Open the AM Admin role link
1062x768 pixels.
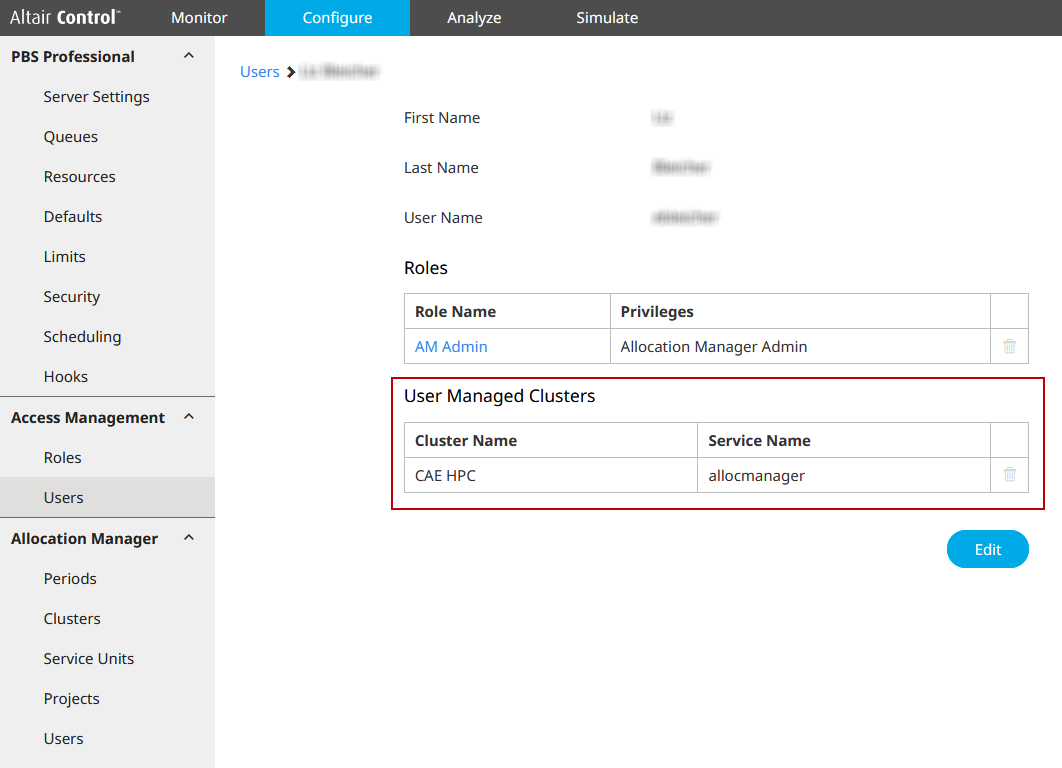tap(451, 347)
